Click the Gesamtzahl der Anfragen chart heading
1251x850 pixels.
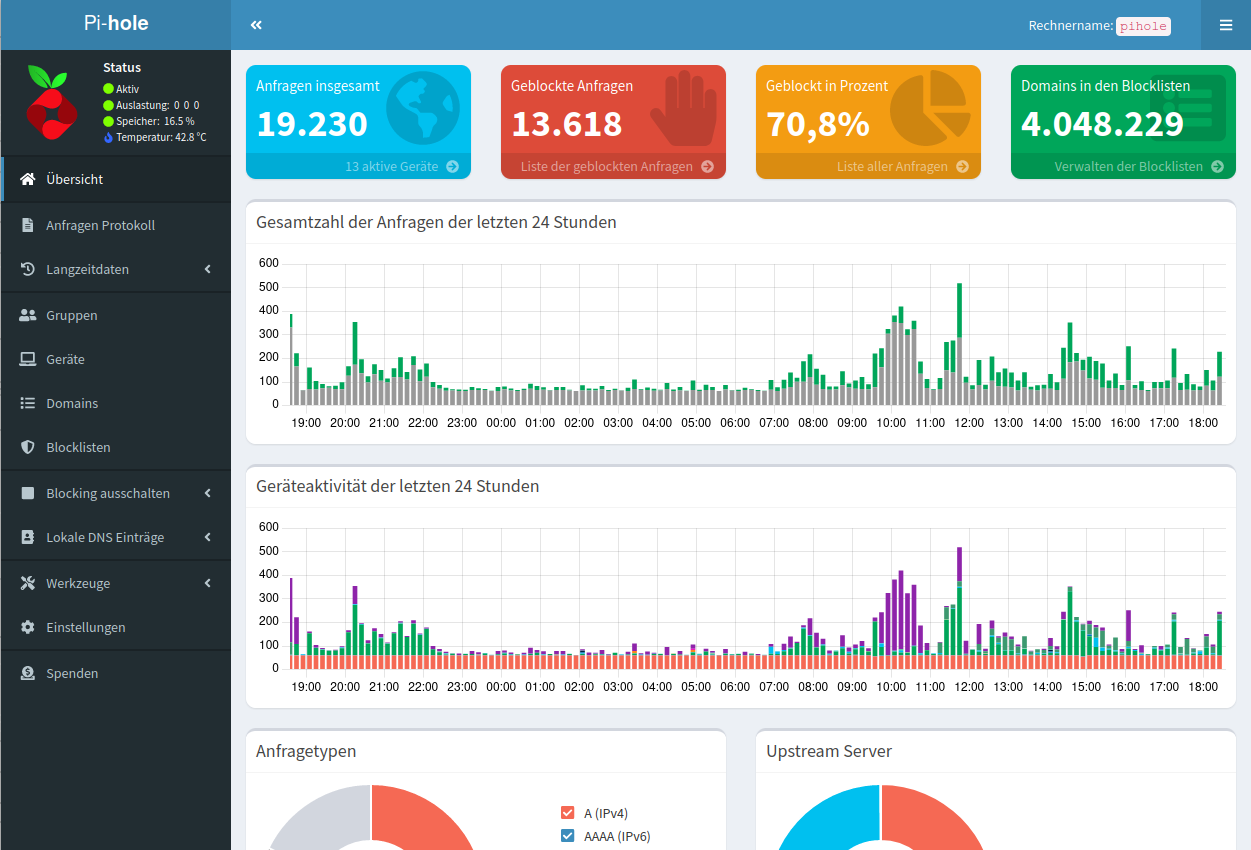point(436,222)
